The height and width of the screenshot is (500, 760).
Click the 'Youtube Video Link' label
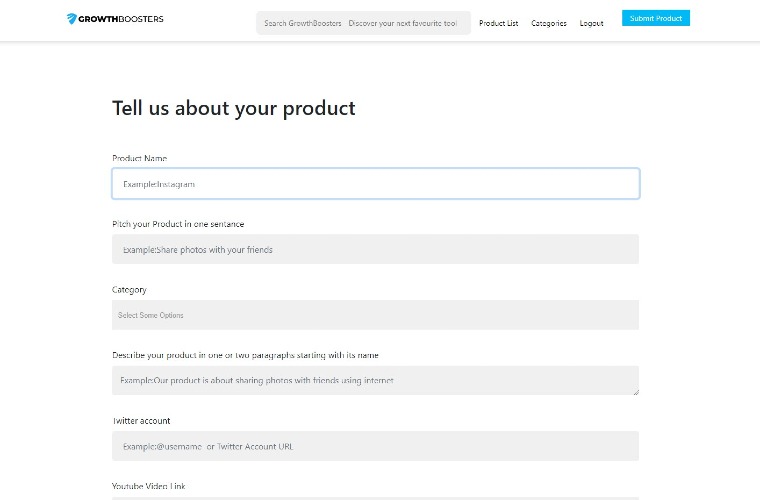(149, 486)
